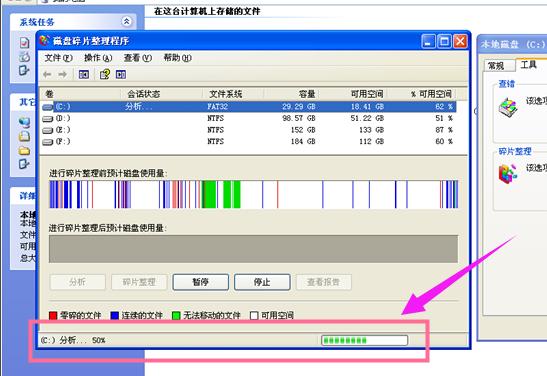
Task: Click the 133 GB free space cell
Action: pyautogui.click(x=372, y=130)
